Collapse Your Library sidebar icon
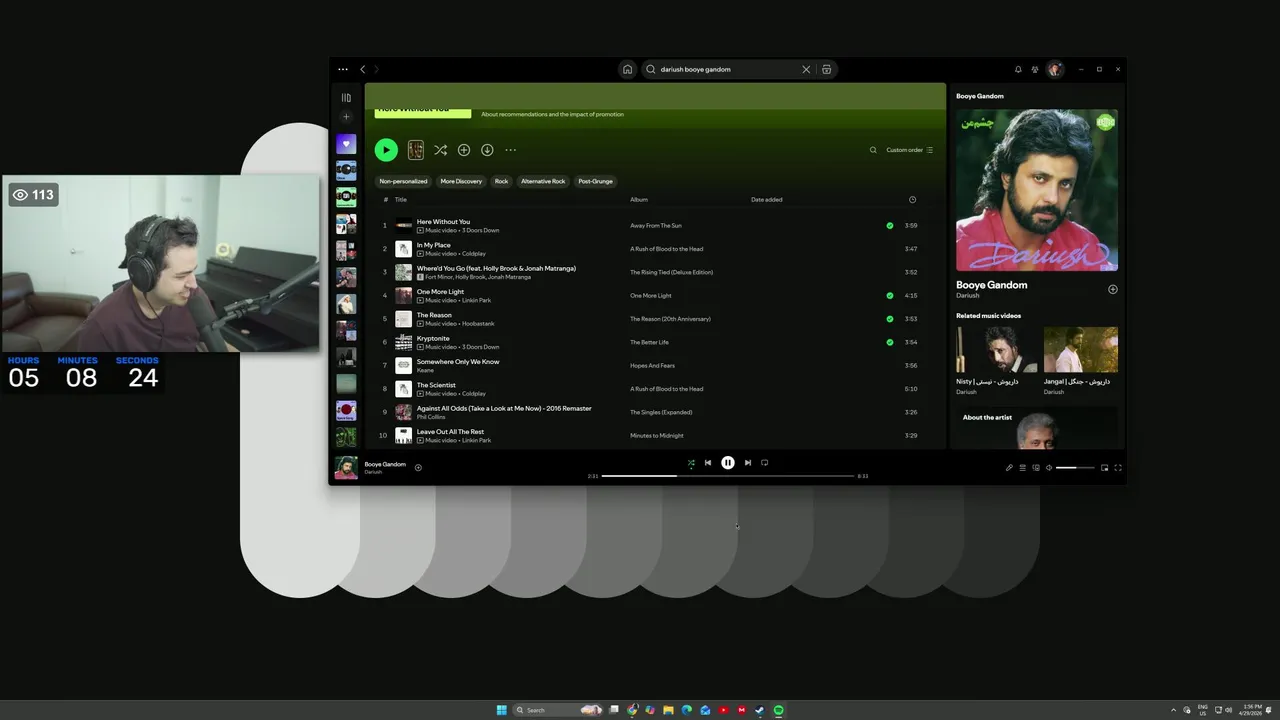Screen dimensions: 1280x720 (x=346, y=98)
